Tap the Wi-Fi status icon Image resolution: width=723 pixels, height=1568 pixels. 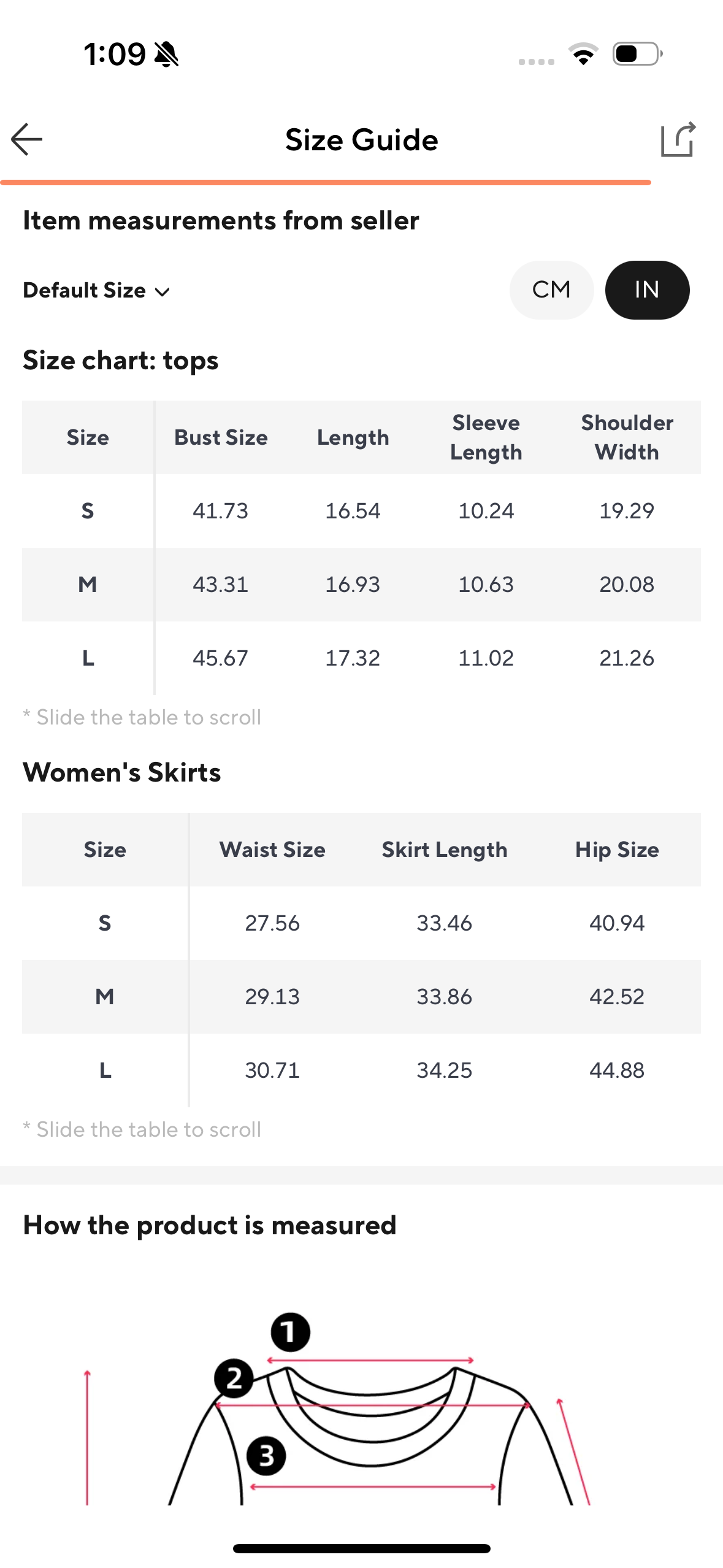(583, 54)
